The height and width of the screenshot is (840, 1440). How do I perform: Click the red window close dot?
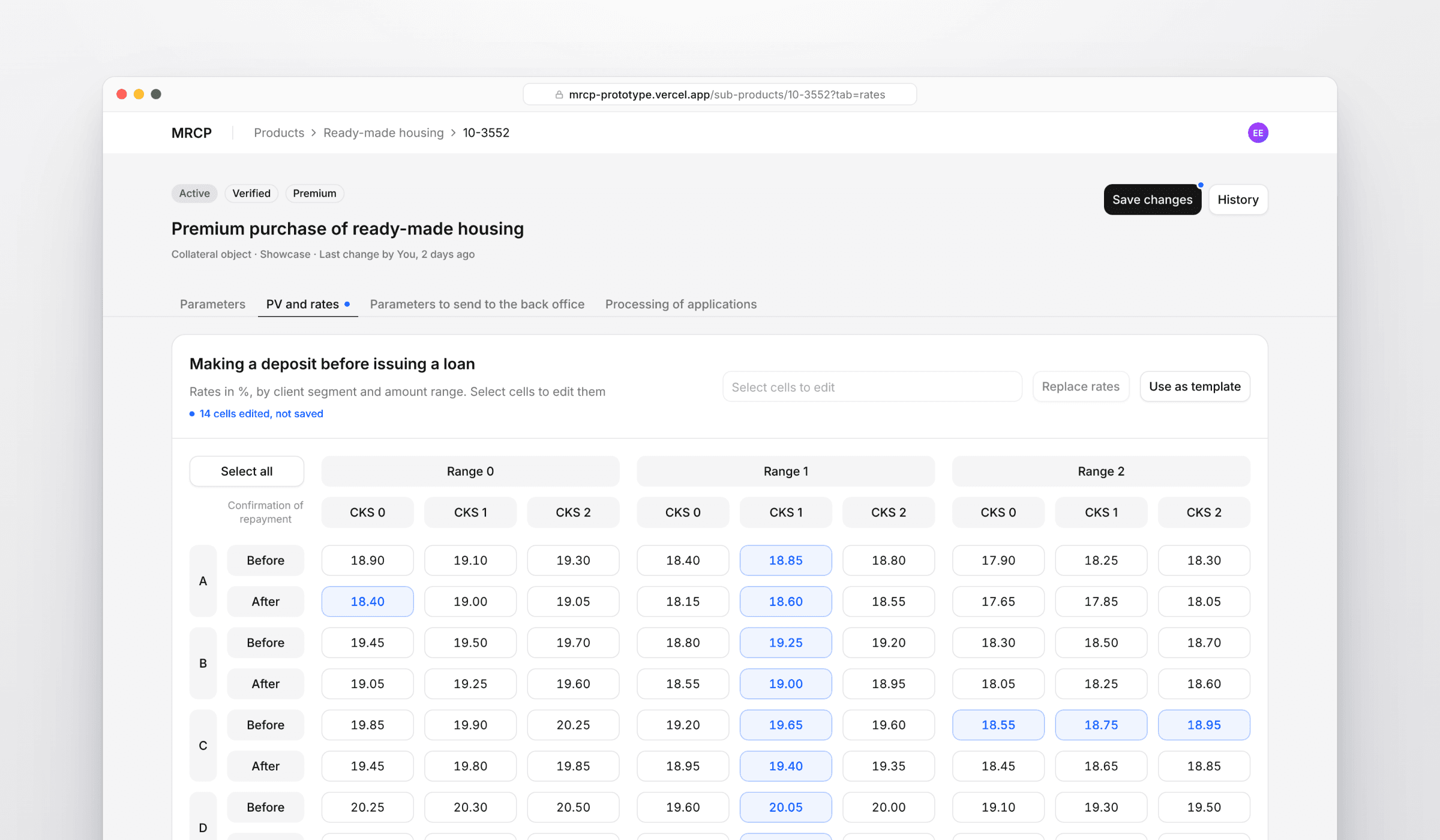(122, 94)
